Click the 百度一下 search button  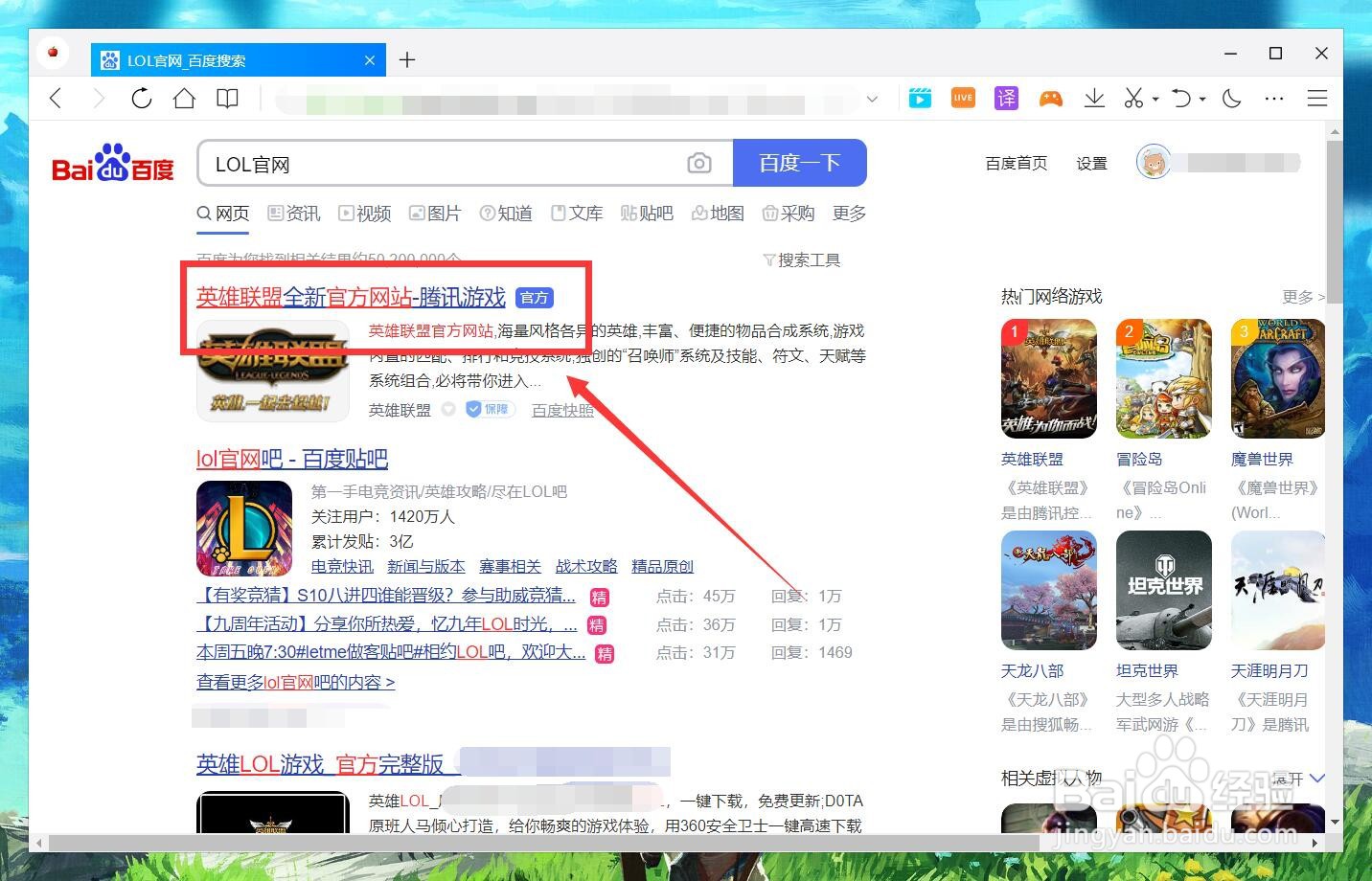point(800,163)
